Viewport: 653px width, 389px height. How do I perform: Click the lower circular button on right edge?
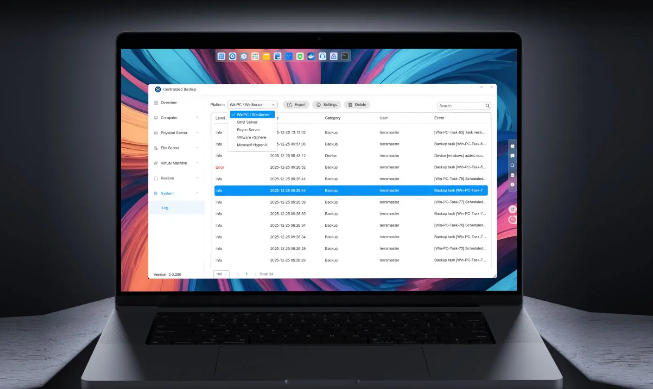click(513, 219)
